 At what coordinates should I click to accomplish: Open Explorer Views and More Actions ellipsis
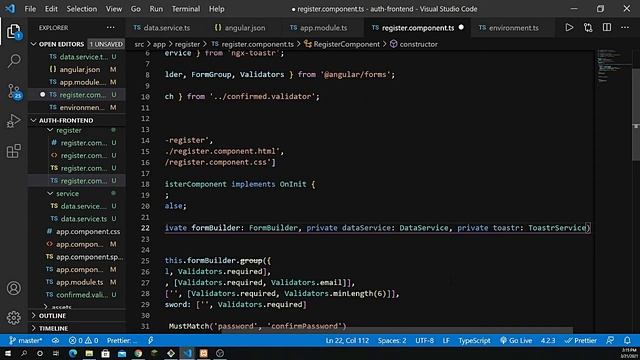pos(111,27)
